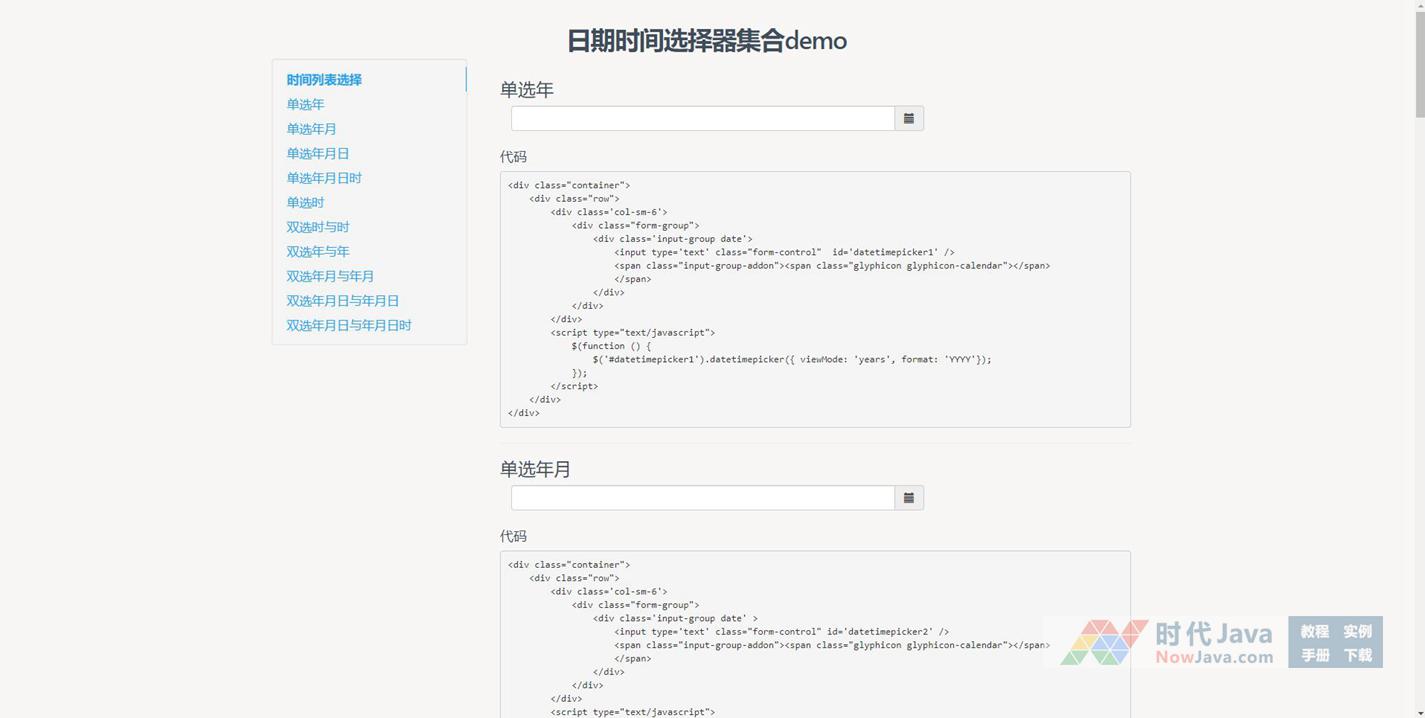This screenshot has width=1425, height=718.
Task: Navigate to 单选年月日时 sidebar item
Action: pos(324,178)
